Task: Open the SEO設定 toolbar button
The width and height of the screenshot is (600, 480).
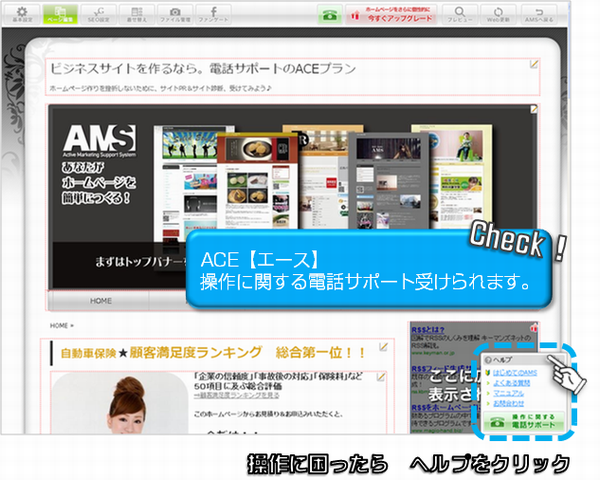Action: coord(98,15)
